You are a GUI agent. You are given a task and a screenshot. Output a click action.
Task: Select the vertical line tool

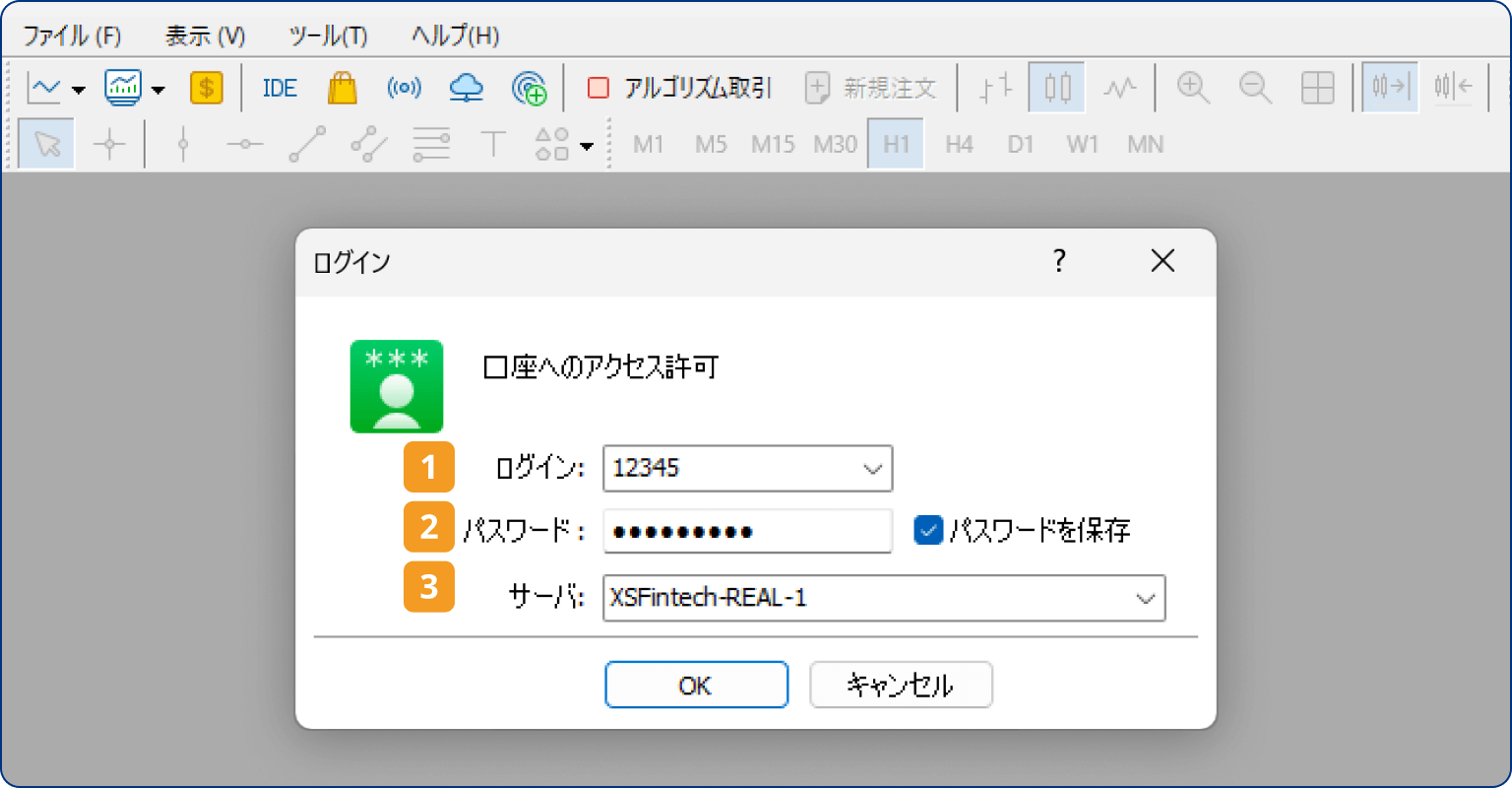(183, 145)
